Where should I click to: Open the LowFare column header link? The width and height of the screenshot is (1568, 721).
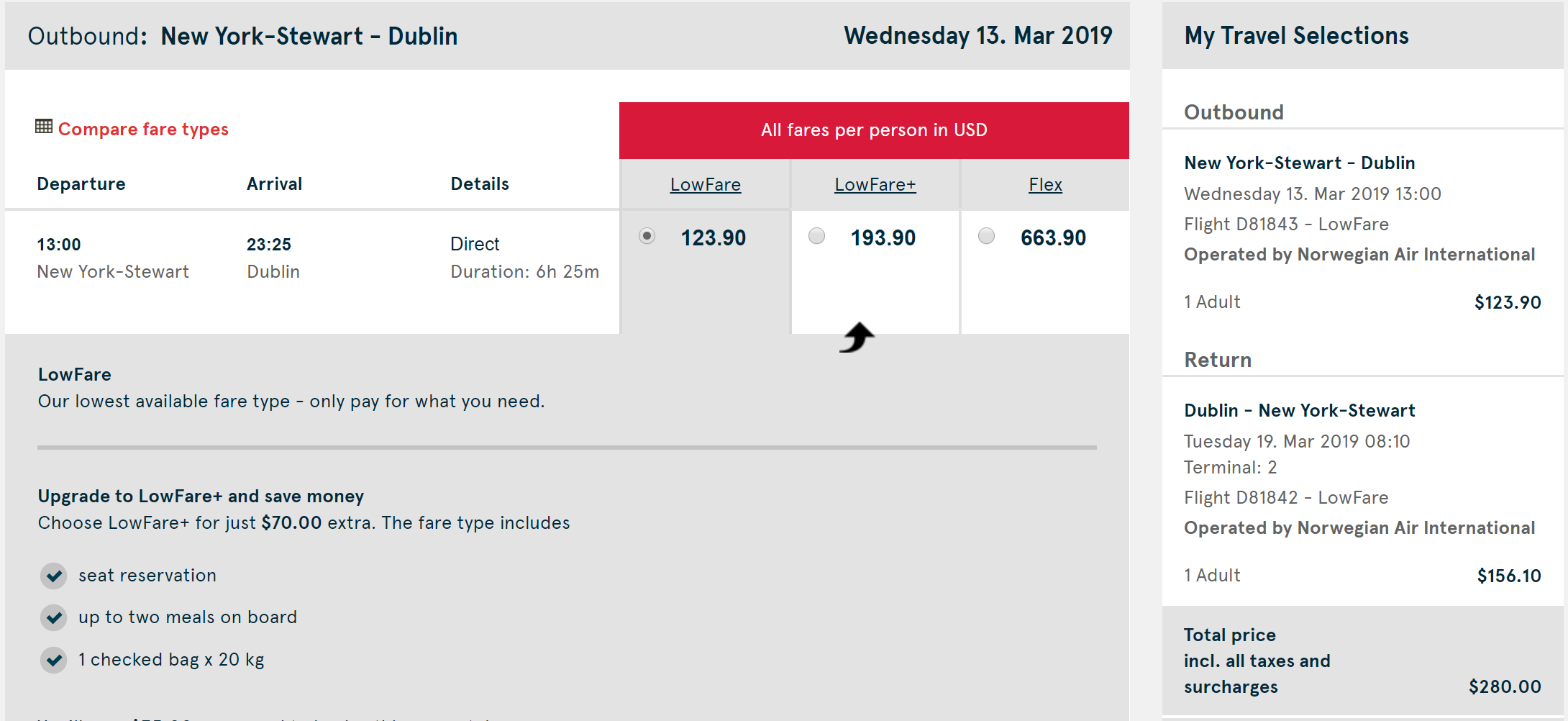tap(706, 185)
